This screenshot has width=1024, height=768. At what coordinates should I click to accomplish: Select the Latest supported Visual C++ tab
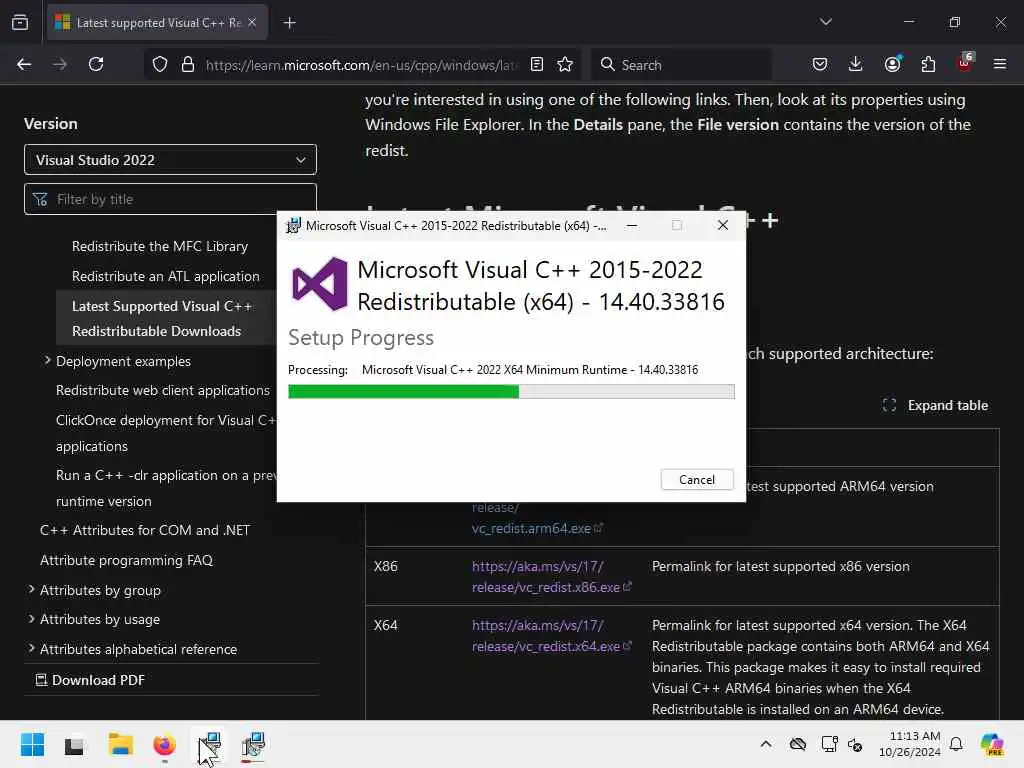pos(157,23)
